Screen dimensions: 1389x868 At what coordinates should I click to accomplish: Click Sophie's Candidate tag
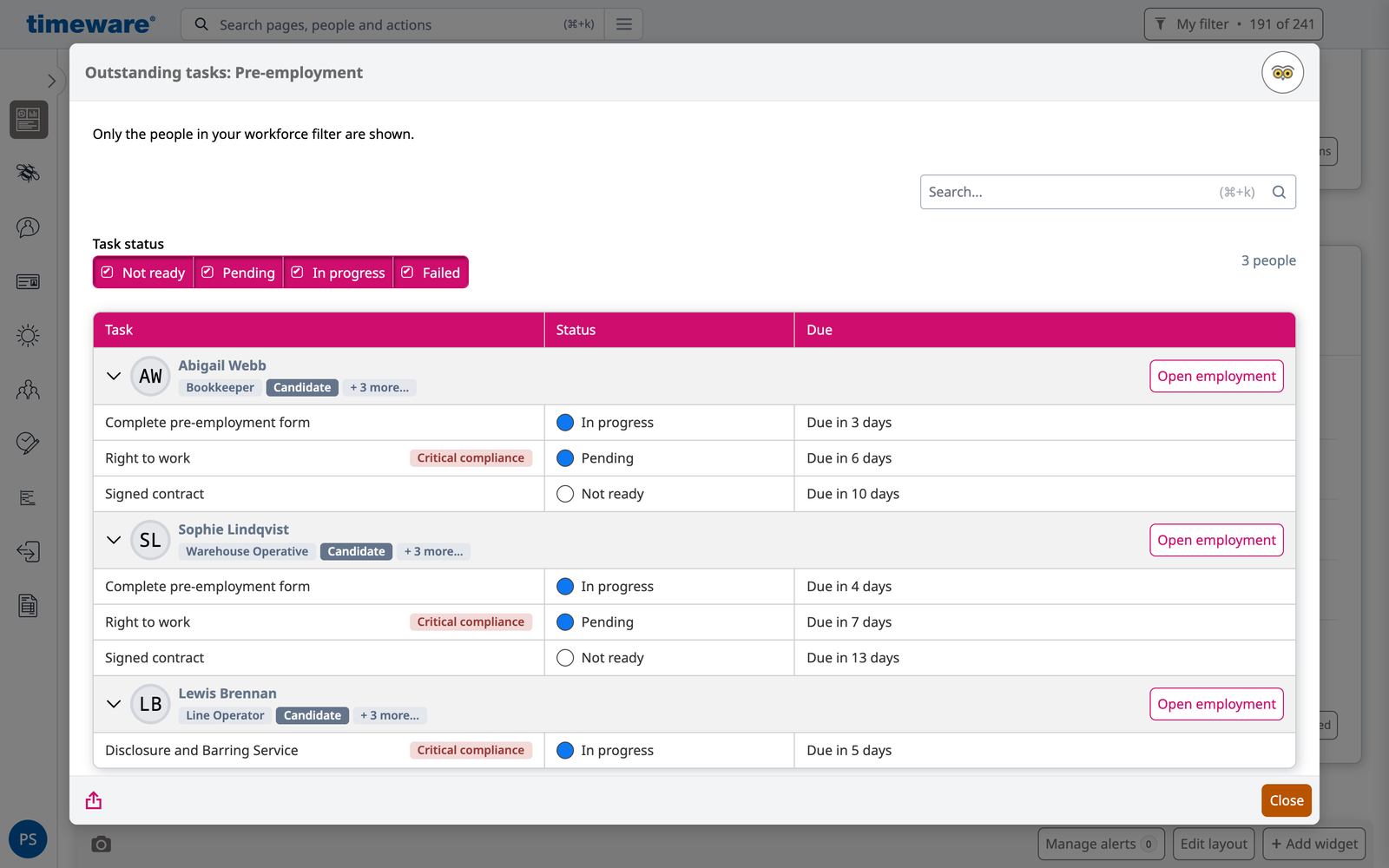356,551
